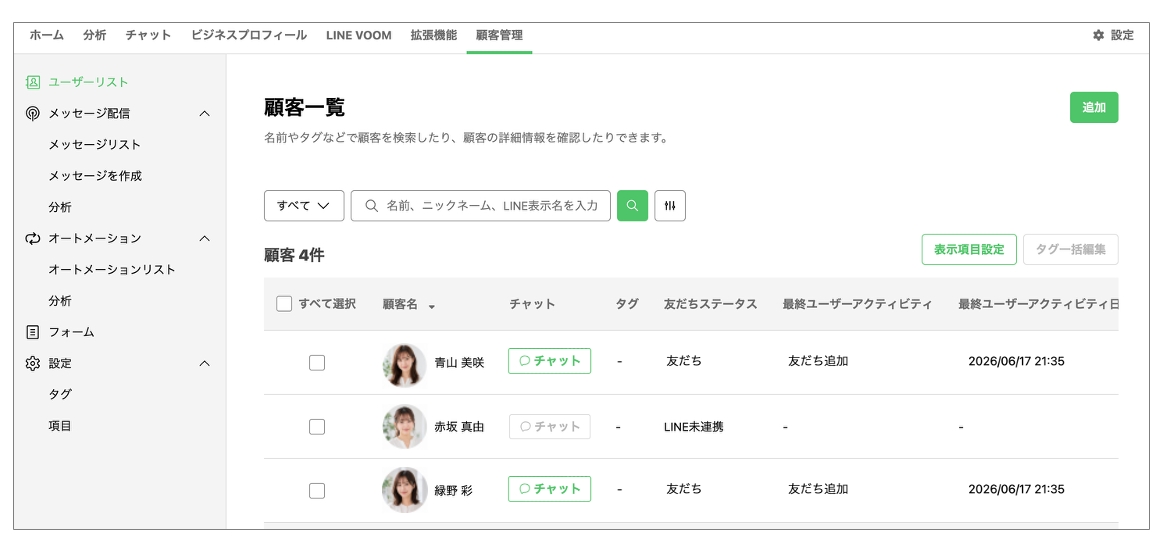Viewport: 1167px width, 543px height.
Task: Switch to the チャット tab
Action: [x=148, y=35]
